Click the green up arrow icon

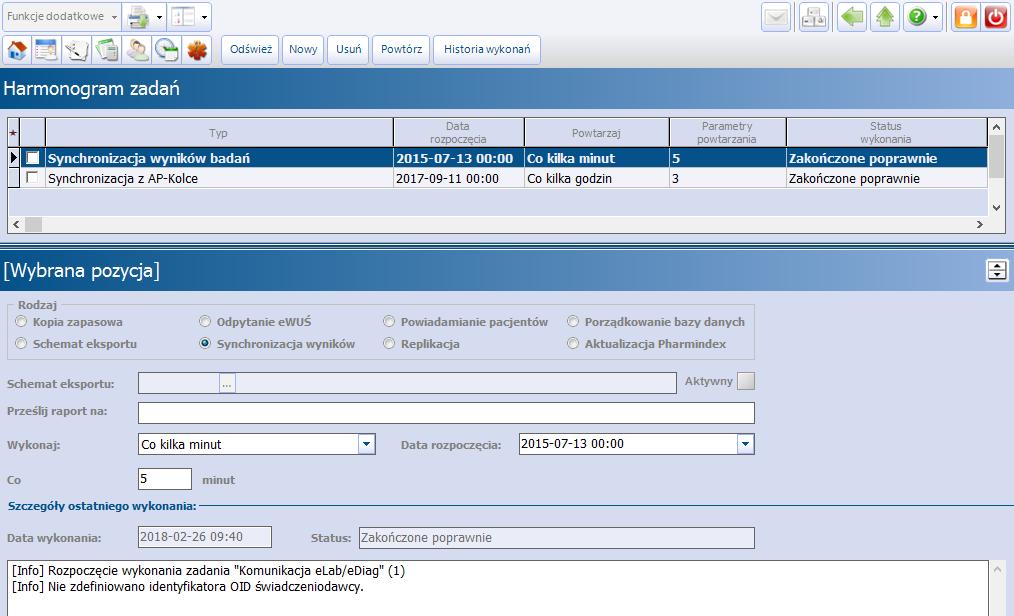pos(885,17)
